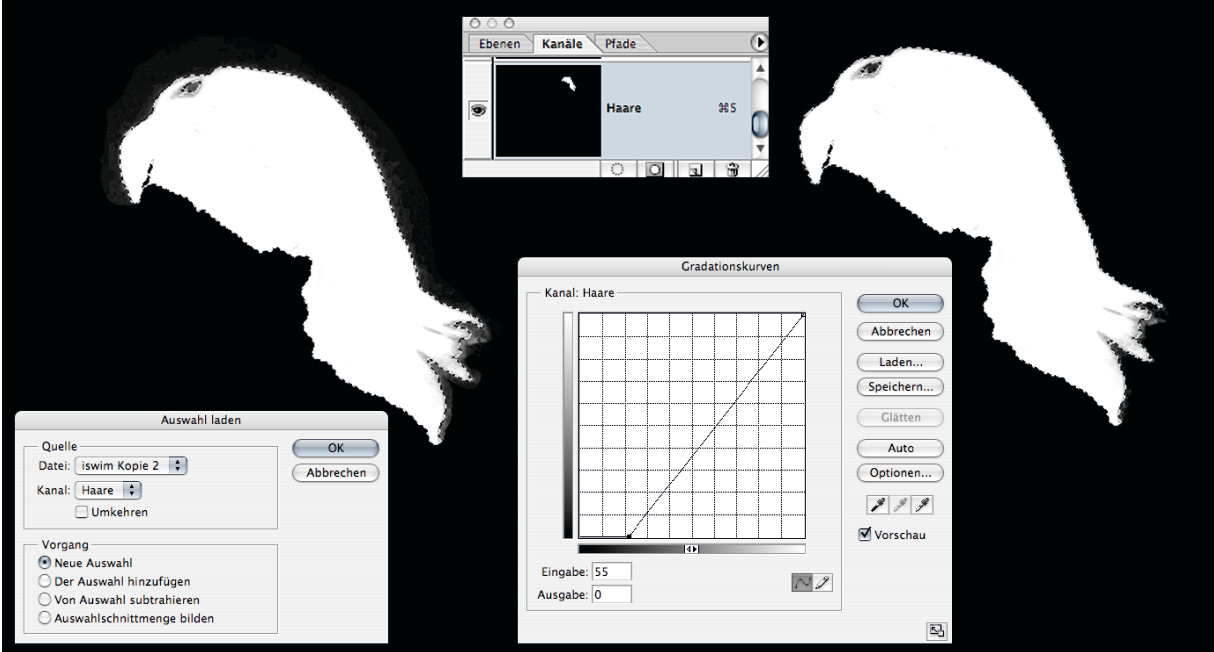The height and width of the screenshot is (652, 1214).
Task: Click the Kanäle panel scroll up arrow
Action: click(759, 68)
